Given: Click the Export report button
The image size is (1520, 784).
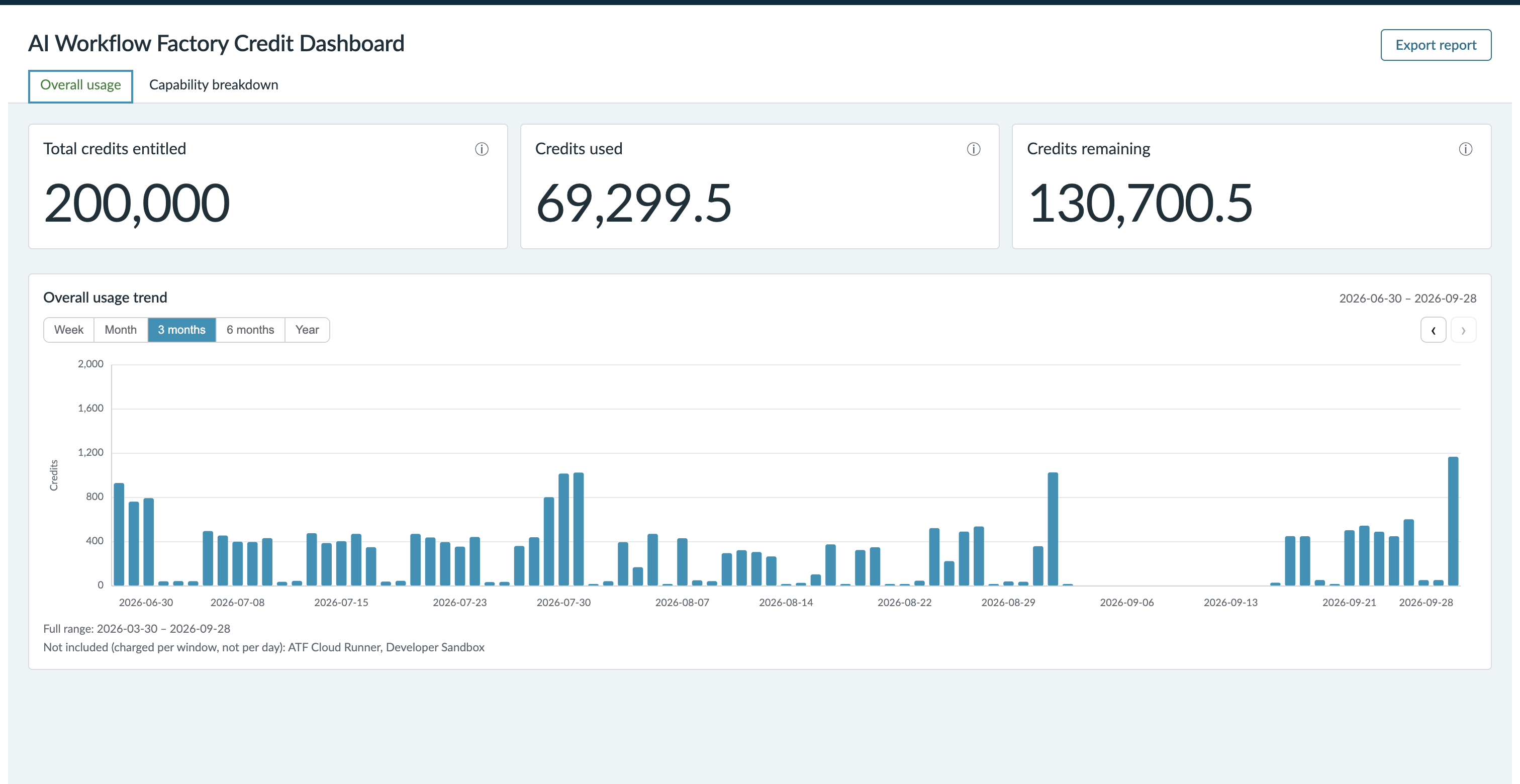Looking at the screenshot, I should tap(1435, 45).
